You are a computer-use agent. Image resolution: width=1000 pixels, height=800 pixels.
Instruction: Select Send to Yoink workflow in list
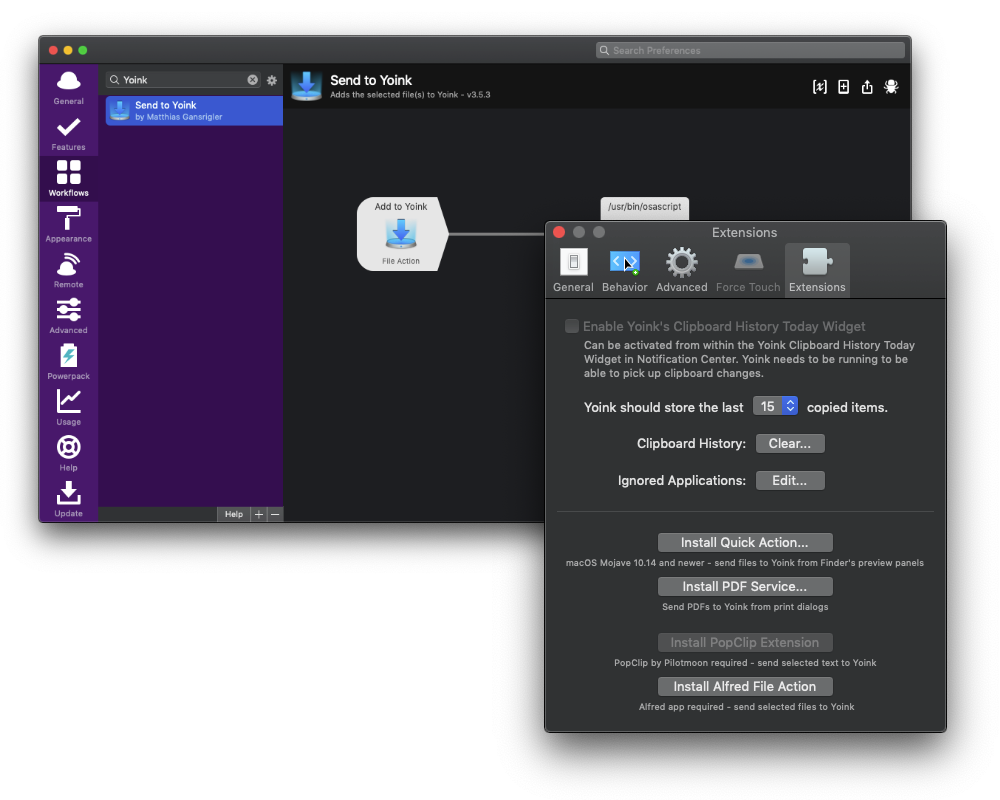click(194, 110)
